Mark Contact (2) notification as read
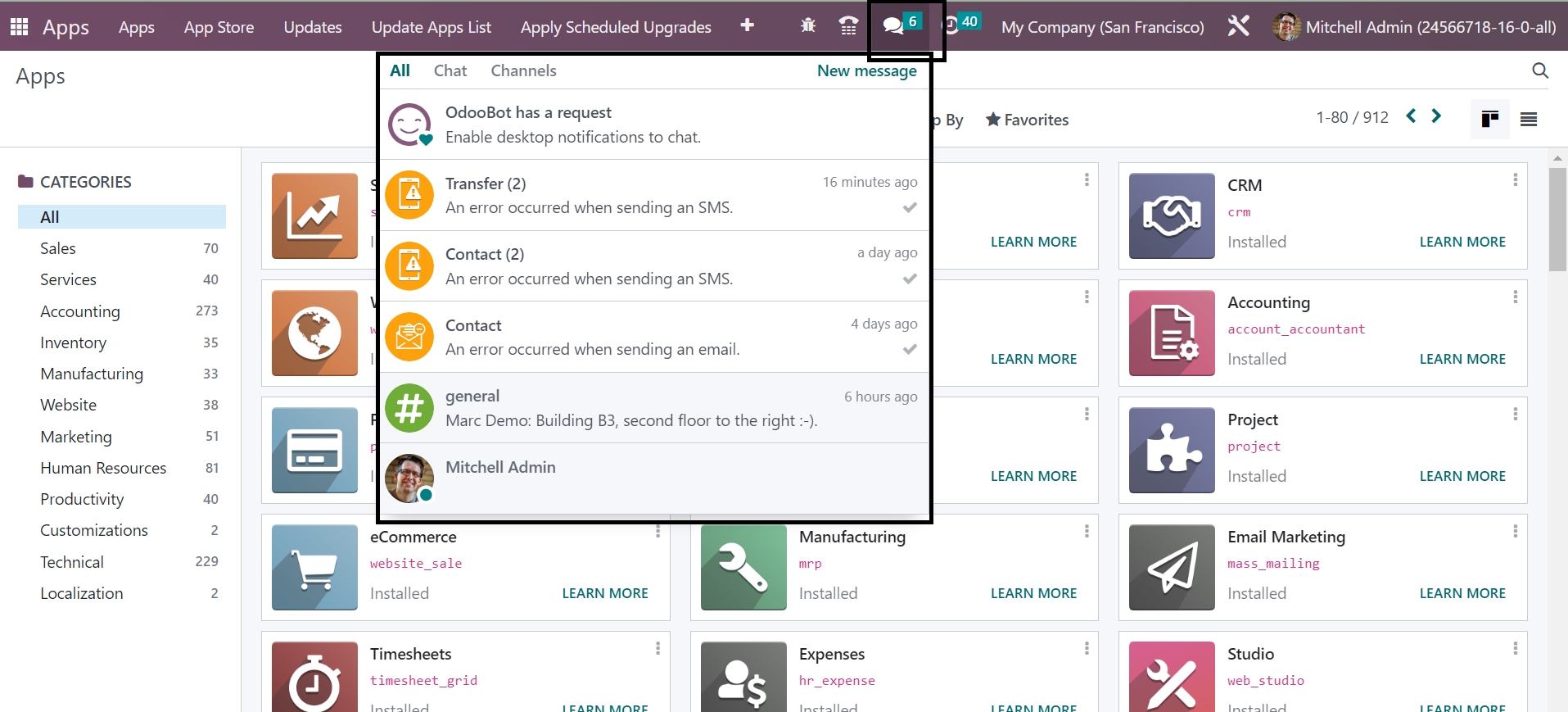The width and height of the screenshot is (1568, 712). click(909, 279)
